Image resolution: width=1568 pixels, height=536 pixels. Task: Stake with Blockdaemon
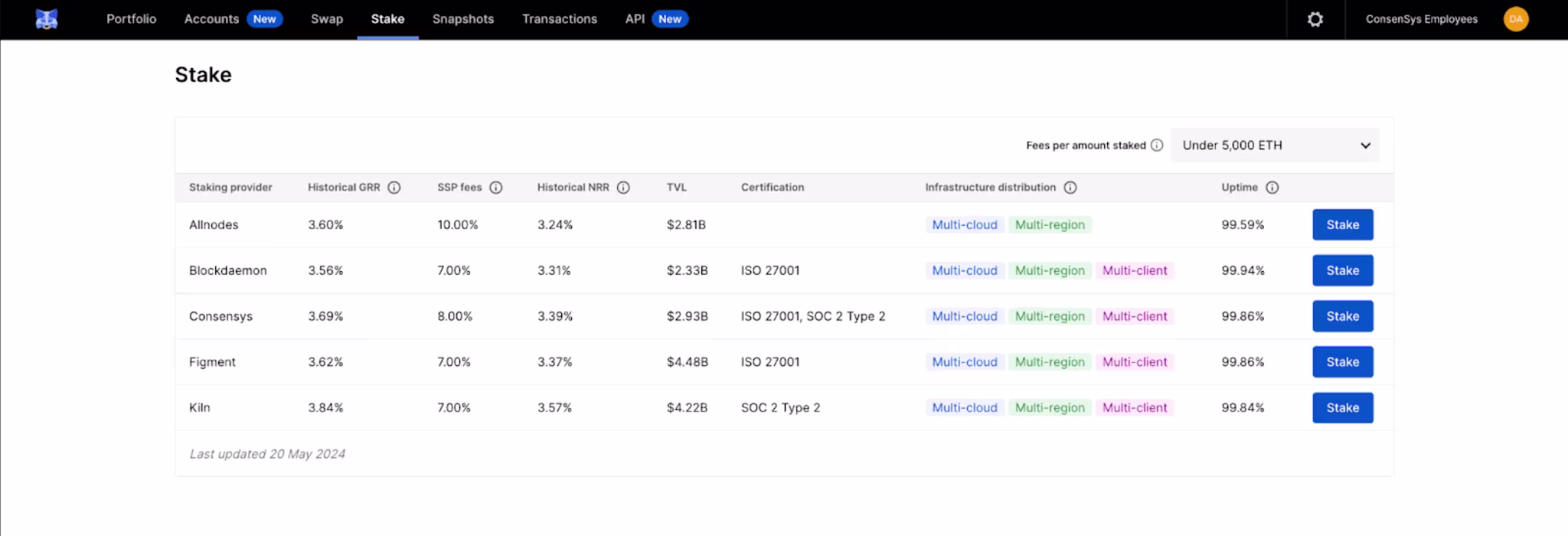(x=1343, y=270)
